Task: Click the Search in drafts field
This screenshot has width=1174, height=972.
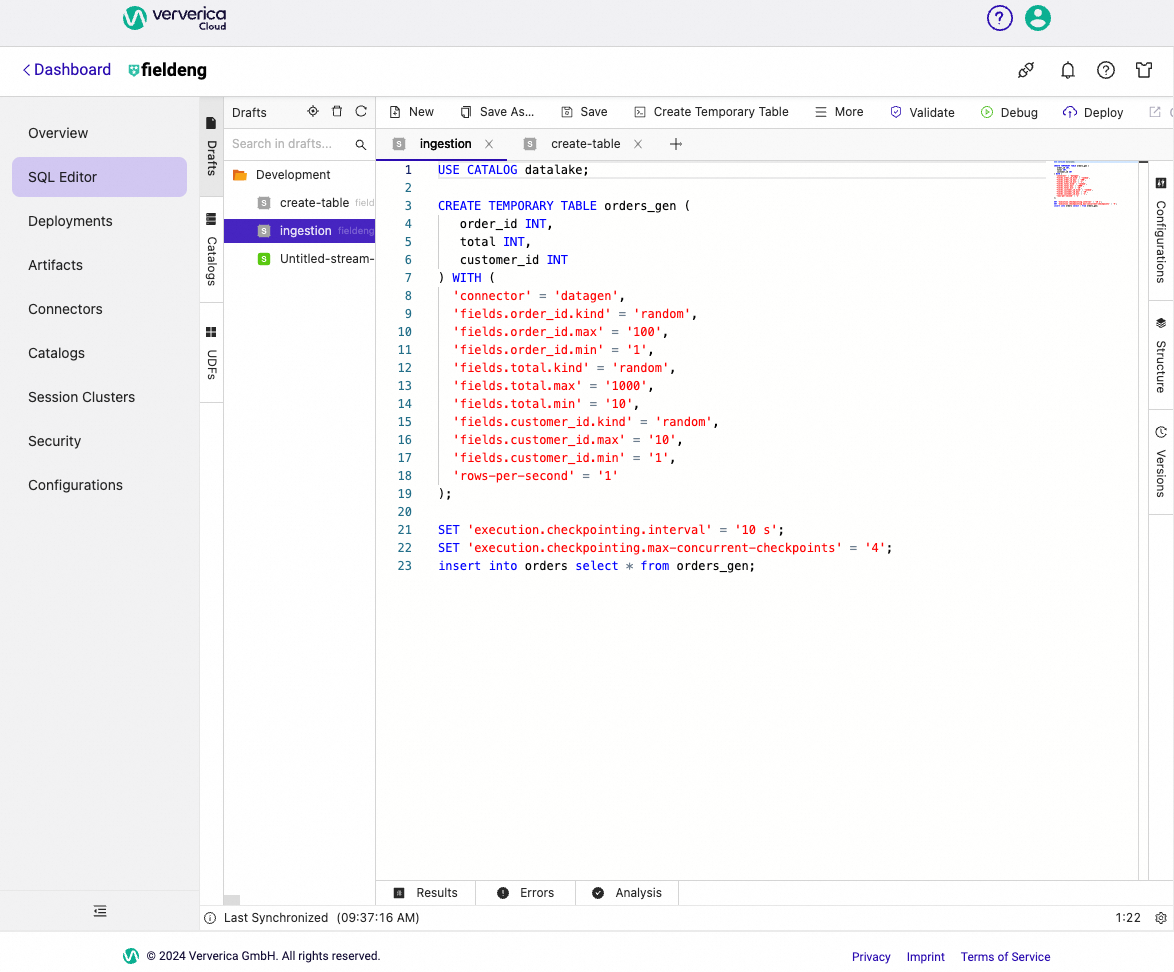Action: point(290,143)
